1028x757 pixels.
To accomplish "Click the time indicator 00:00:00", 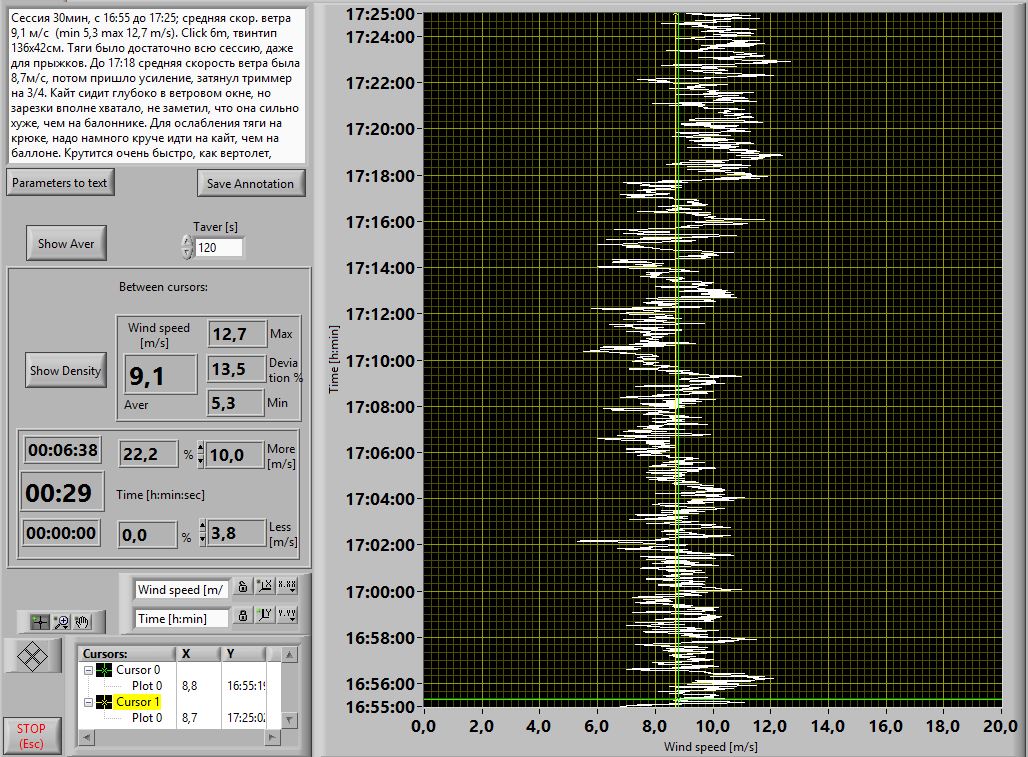I will coord(62,533).
